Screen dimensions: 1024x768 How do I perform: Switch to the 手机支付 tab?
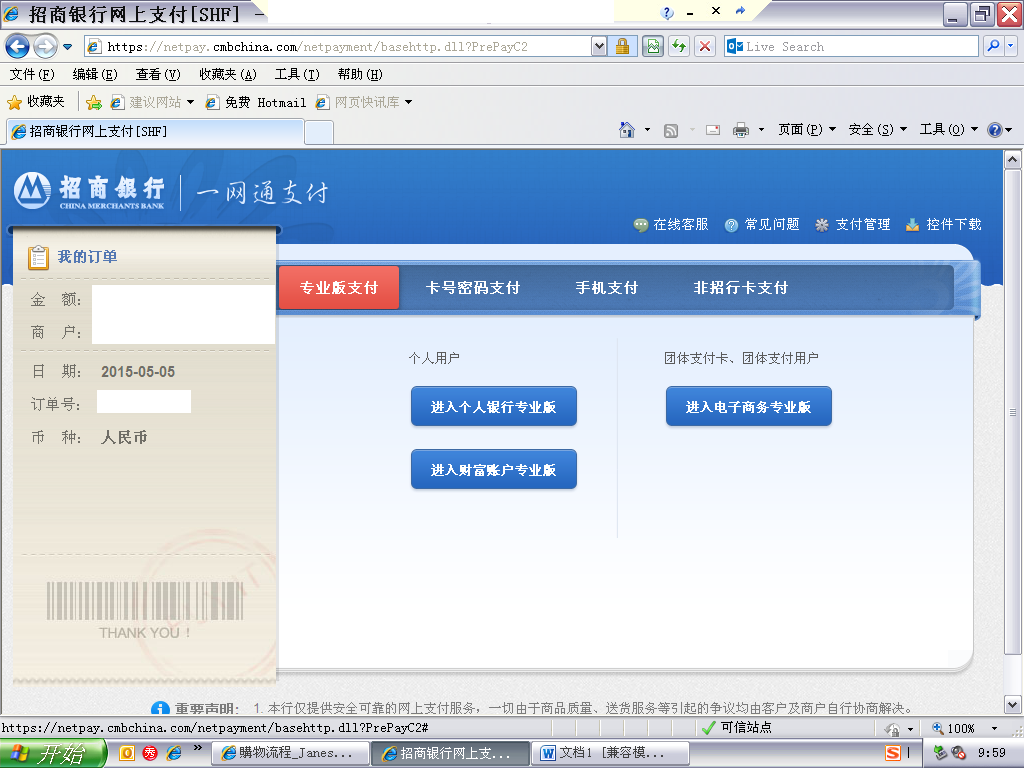pos(607,288)
